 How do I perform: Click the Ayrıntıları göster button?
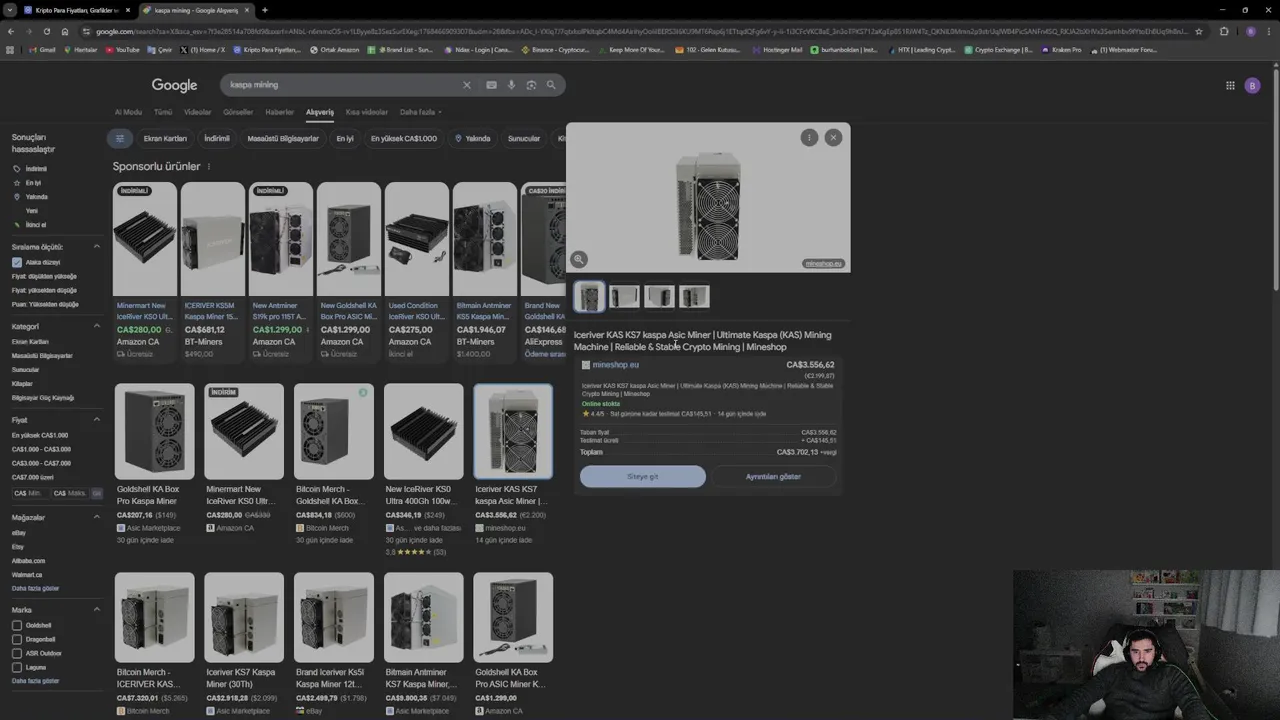point(773,477)
